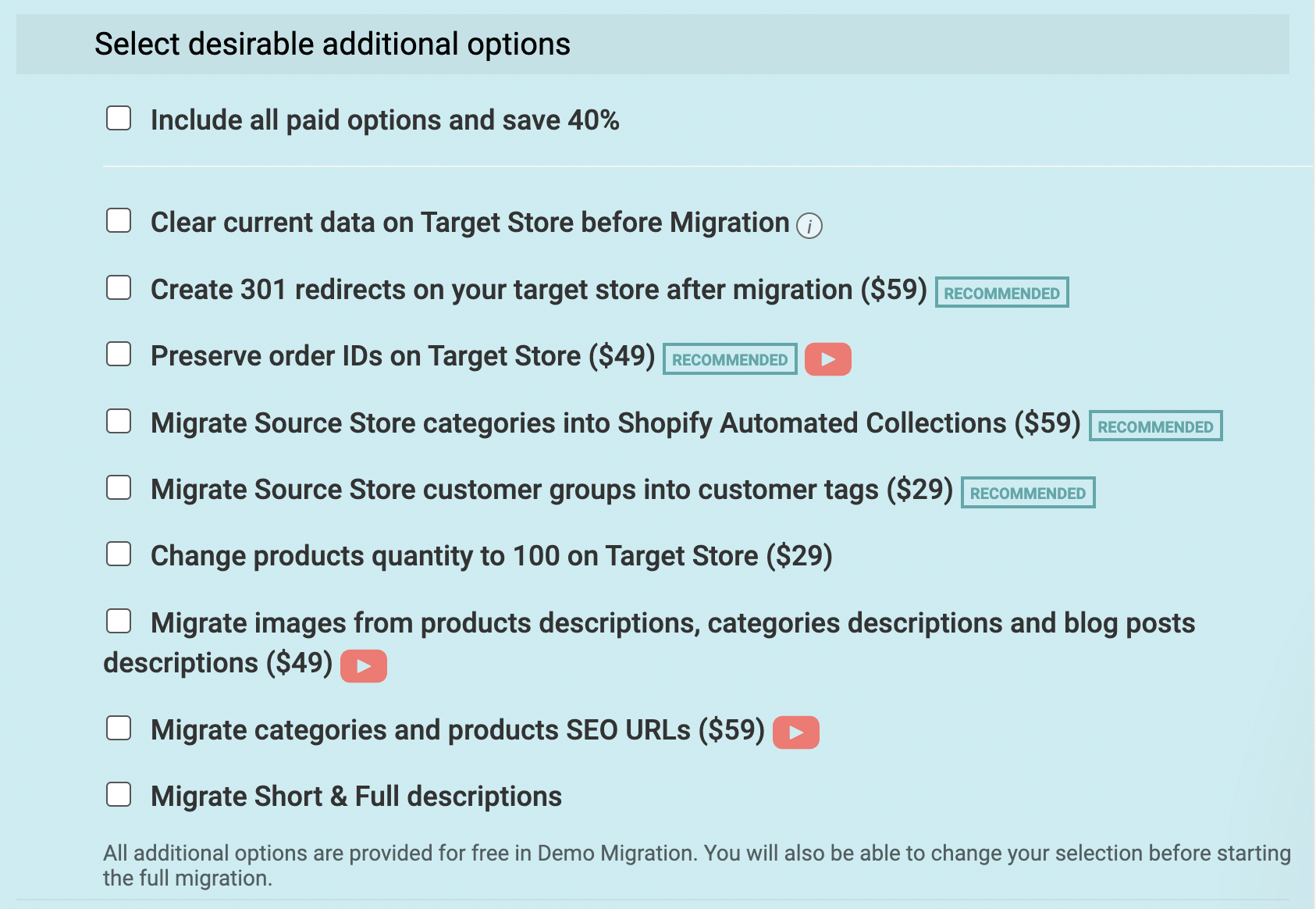Play the SEO URLs migration video
The image size is (1316, 909).
pos(796,733)
